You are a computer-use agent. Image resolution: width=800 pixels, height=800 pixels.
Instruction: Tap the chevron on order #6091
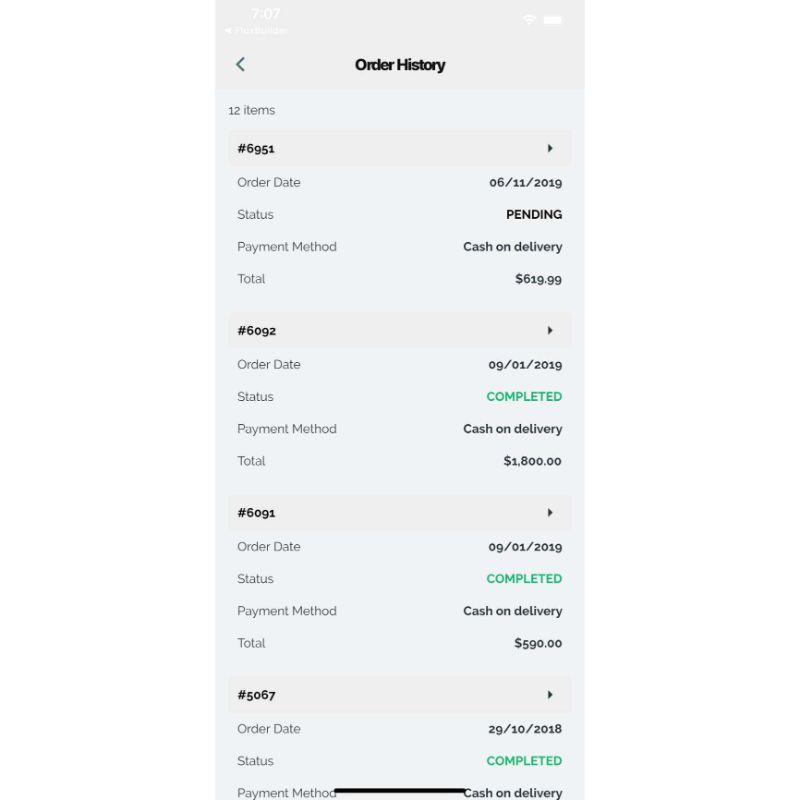551,512
